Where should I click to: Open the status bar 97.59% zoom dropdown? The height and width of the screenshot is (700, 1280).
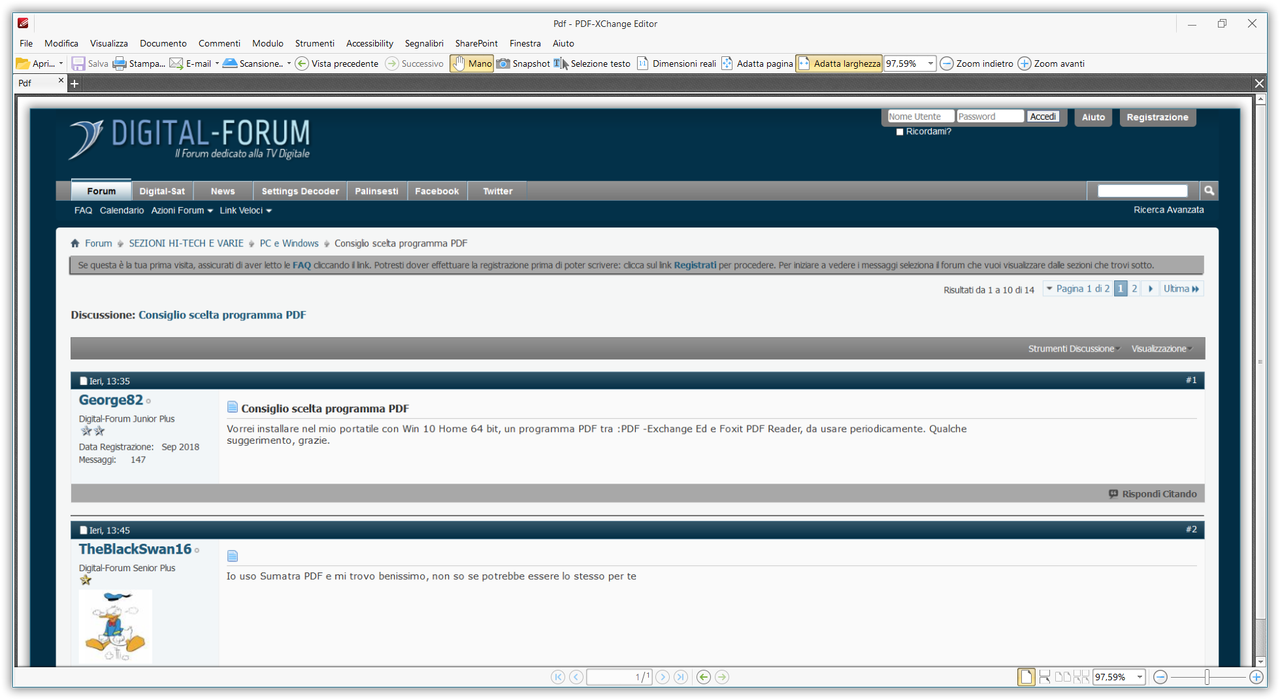tap(1139, 677)
